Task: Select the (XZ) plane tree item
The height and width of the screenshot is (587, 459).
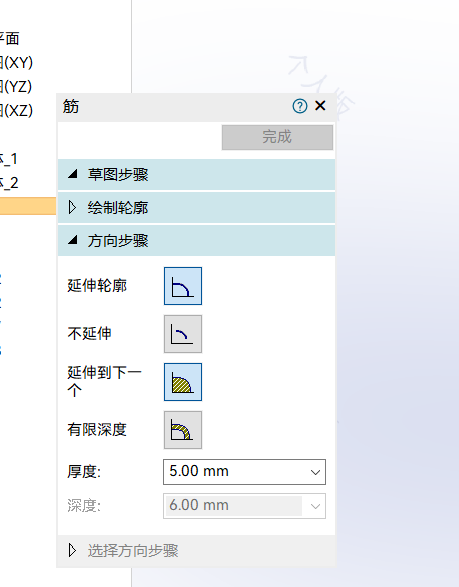Action: (16, 110)
